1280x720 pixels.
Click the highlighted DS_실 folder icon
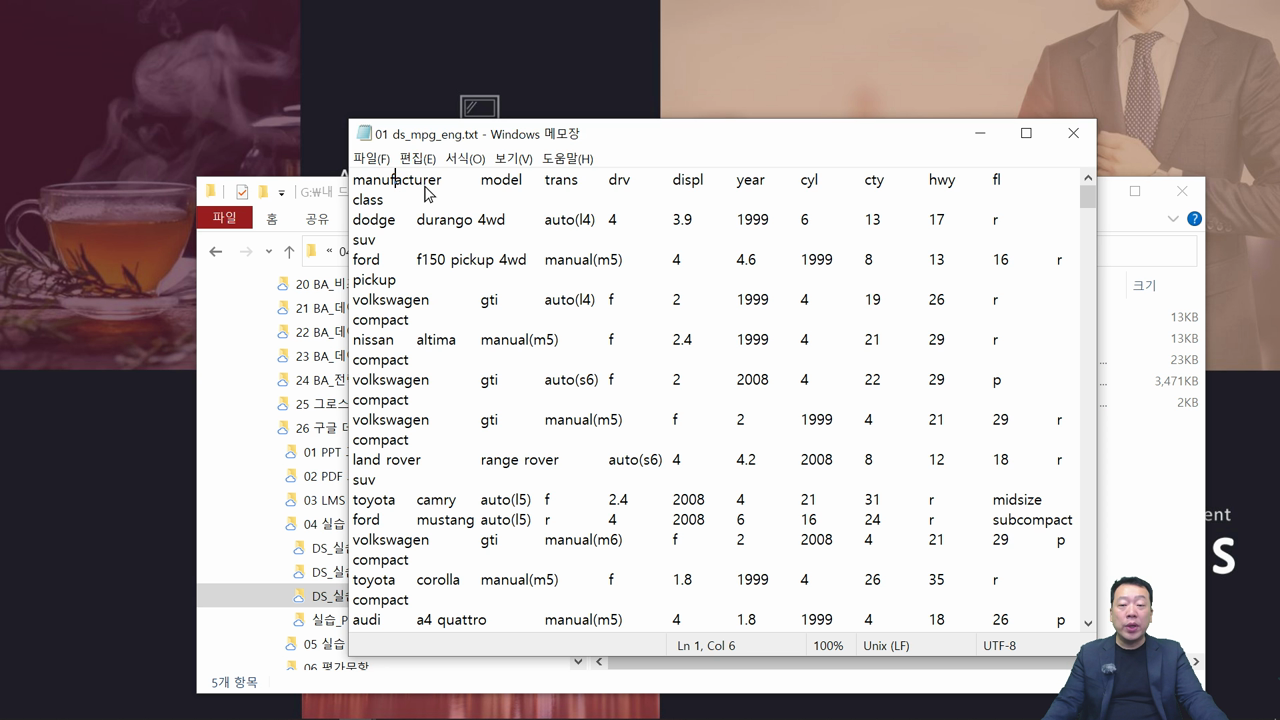click(299, 596)
